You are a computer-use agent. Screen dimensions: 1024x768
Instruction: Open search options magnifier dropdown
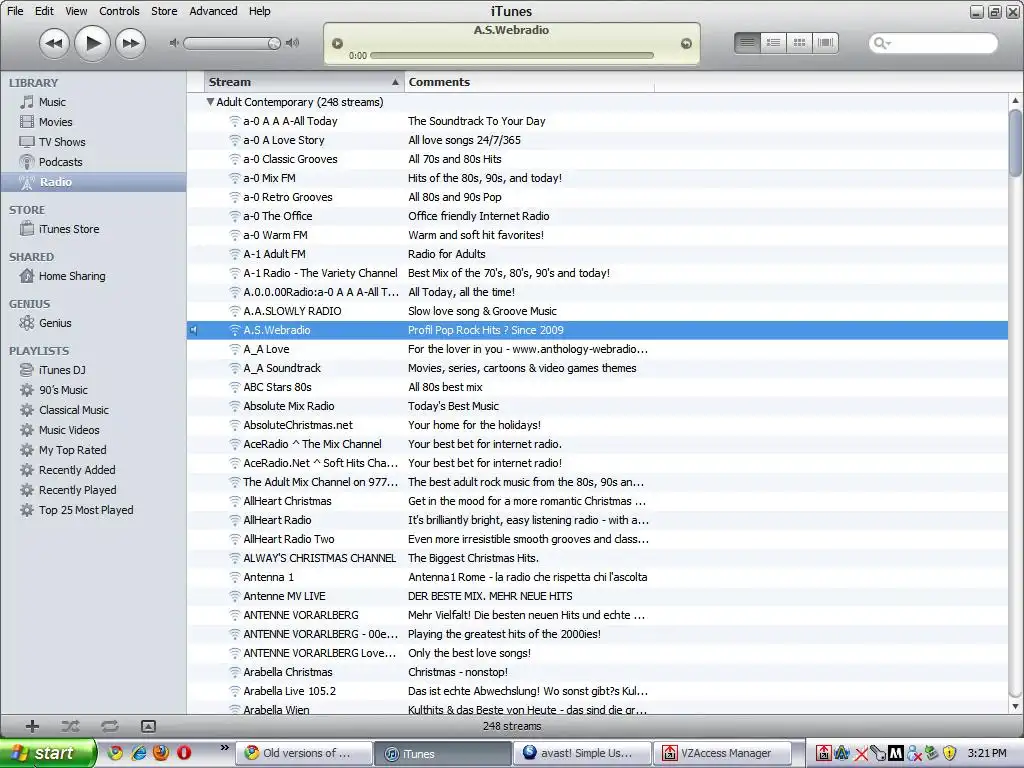pyautogui.click(x=882, y=43)
